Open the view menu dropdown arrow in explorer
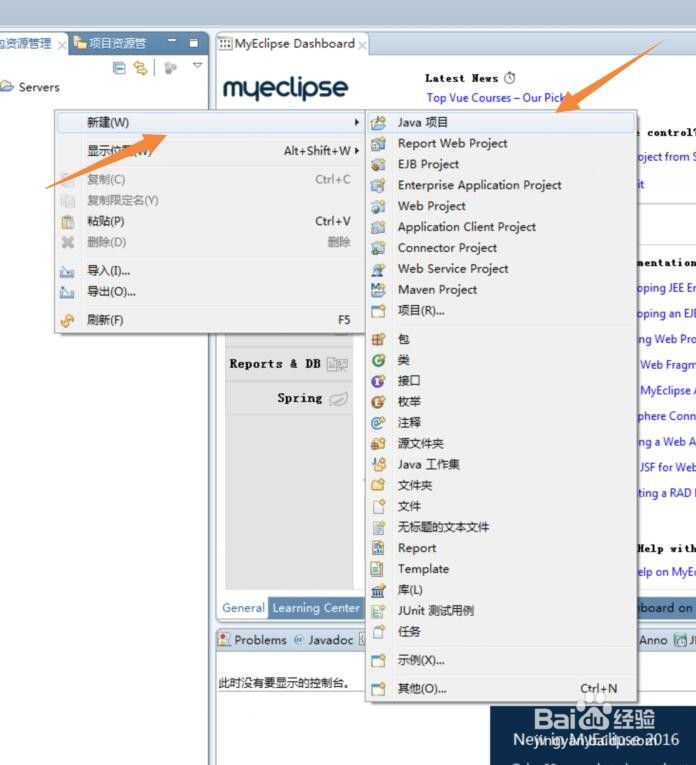The width and height of the screenshot is (696, 765). tap(197, 65)
